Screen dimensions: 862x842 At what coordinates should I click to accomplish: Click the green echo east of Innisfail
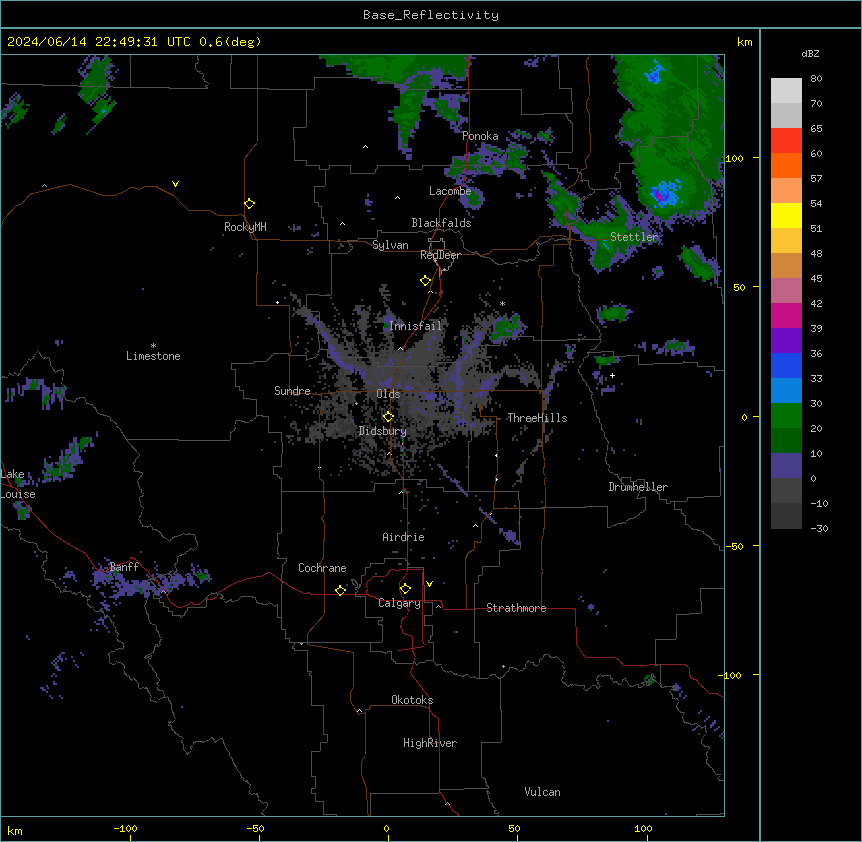click(x=505, y=328)
